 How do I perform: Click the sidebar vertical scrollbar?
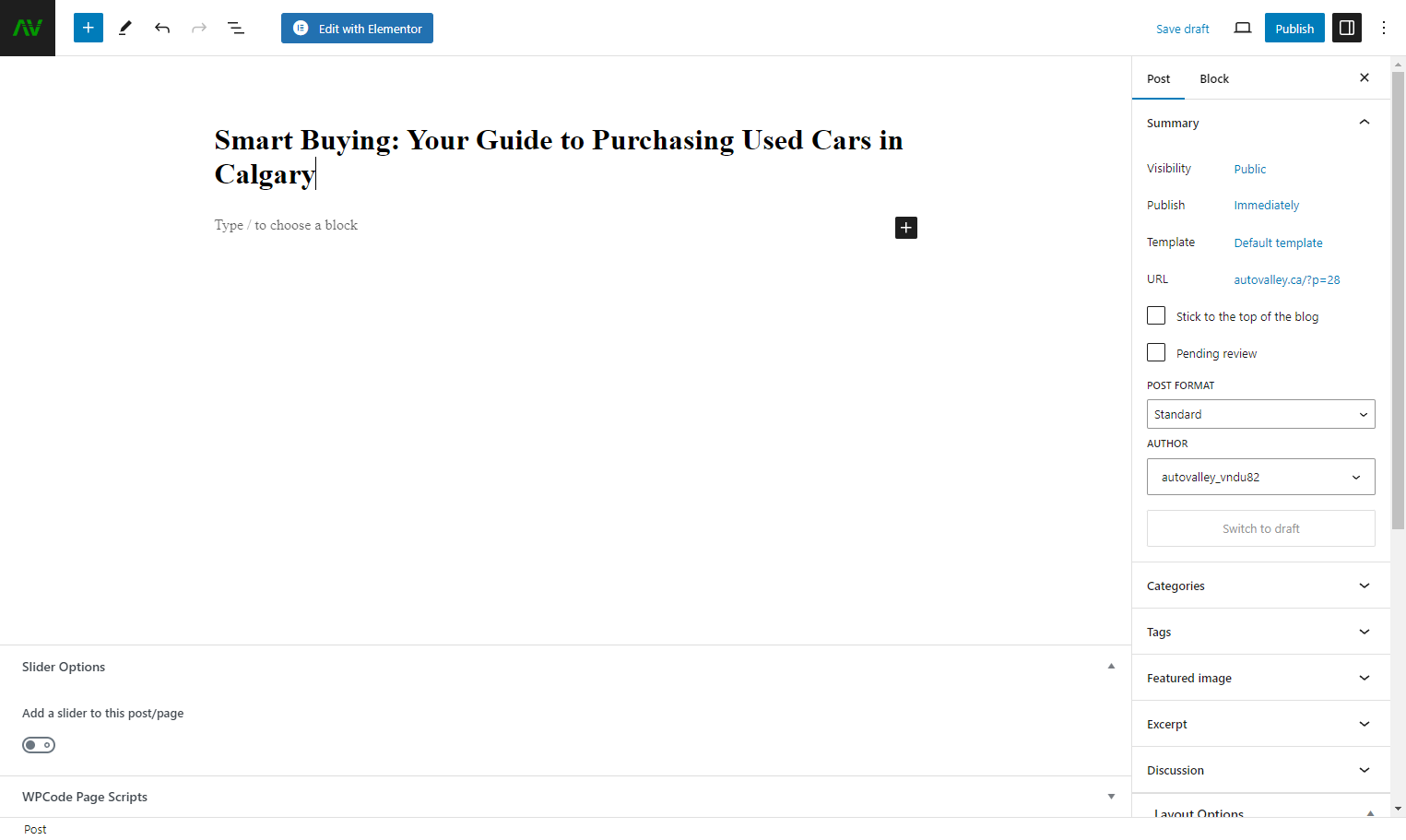coord(1398,300)
